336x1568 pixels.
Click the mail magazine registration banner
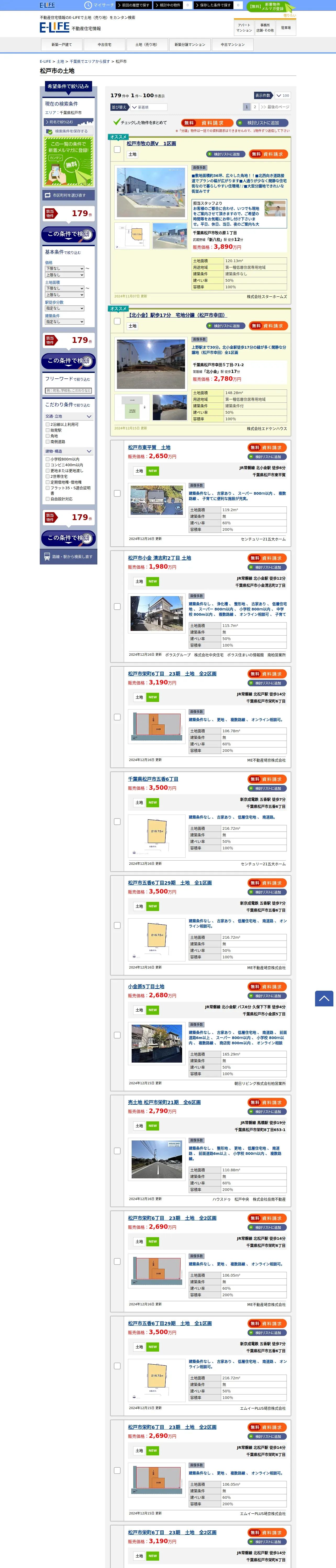click(x=68, y=161)
